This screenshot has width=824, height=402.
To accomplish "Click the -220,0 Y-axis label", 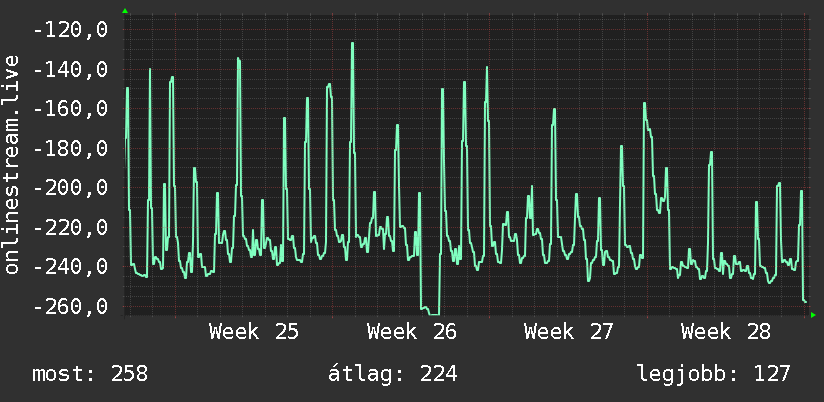I will 70,228.
